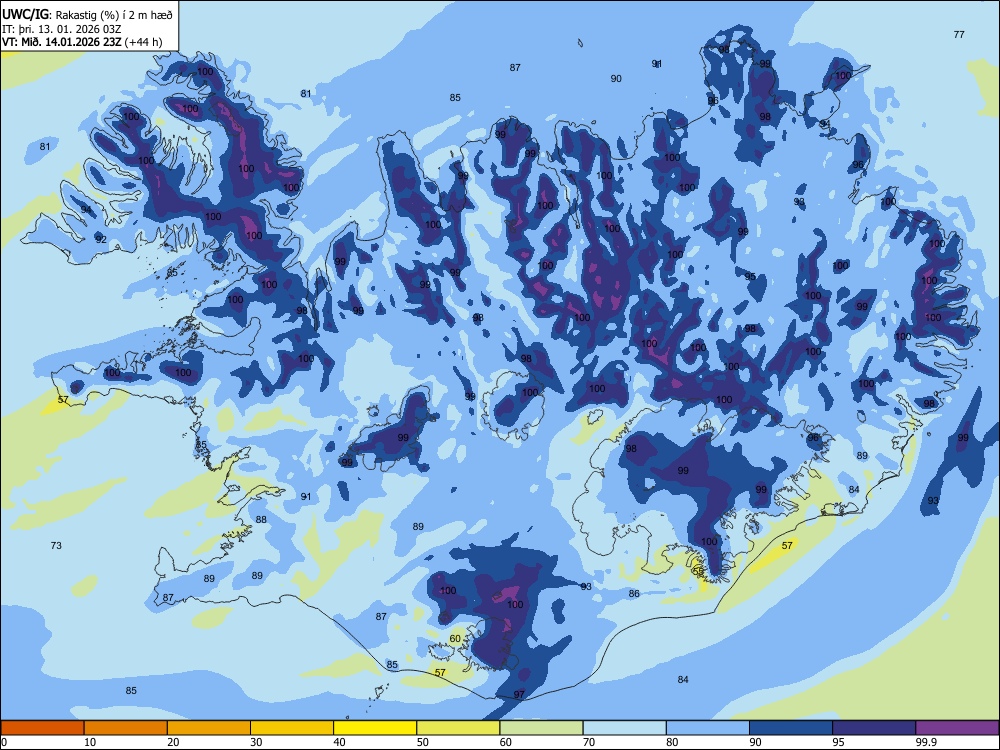Pick the amber 20–30 legend swatch
Screen dimensions: 1000x750
point(209,728)
